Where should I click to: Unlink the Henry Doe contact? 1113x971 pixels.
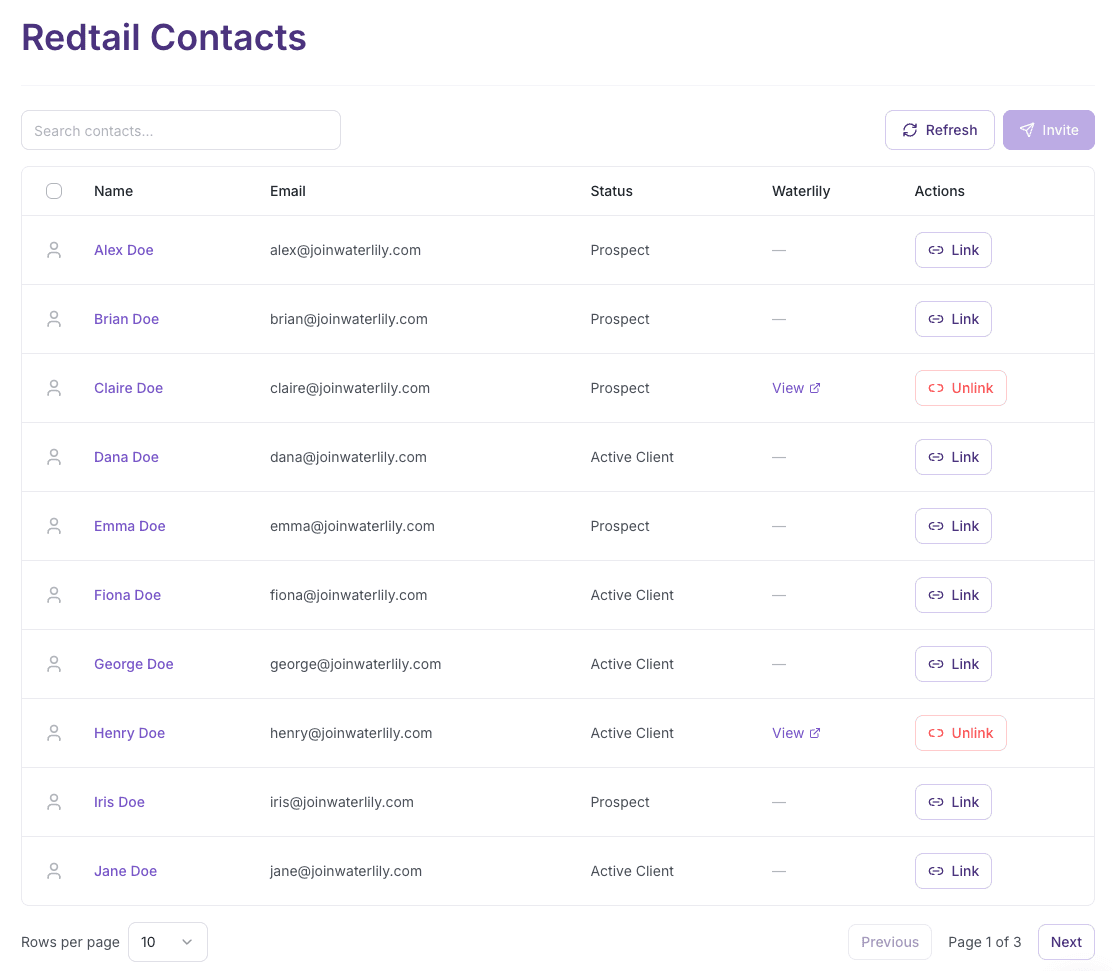[960, 733]
